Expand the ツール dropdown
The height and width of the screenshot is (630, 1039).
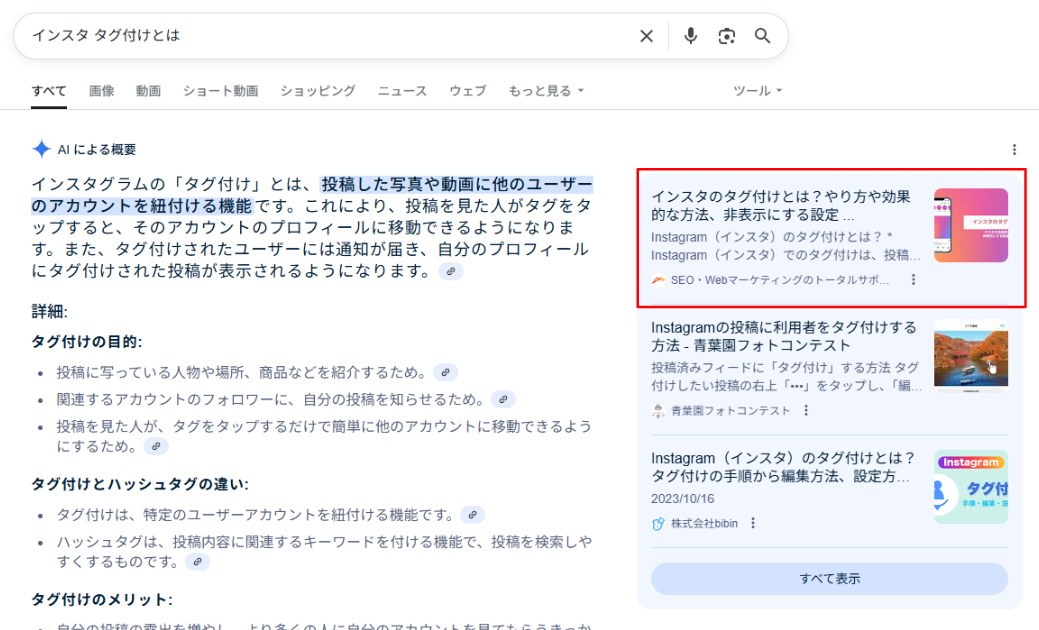[x=757, y=91]
